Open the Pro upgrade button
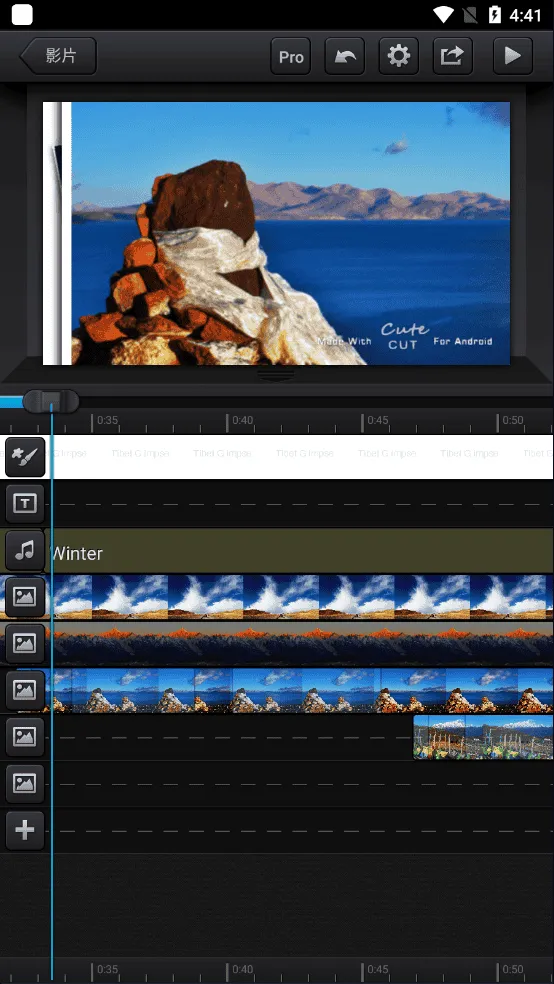Screen dimensions: 554x984 click(x=290, y=56)
